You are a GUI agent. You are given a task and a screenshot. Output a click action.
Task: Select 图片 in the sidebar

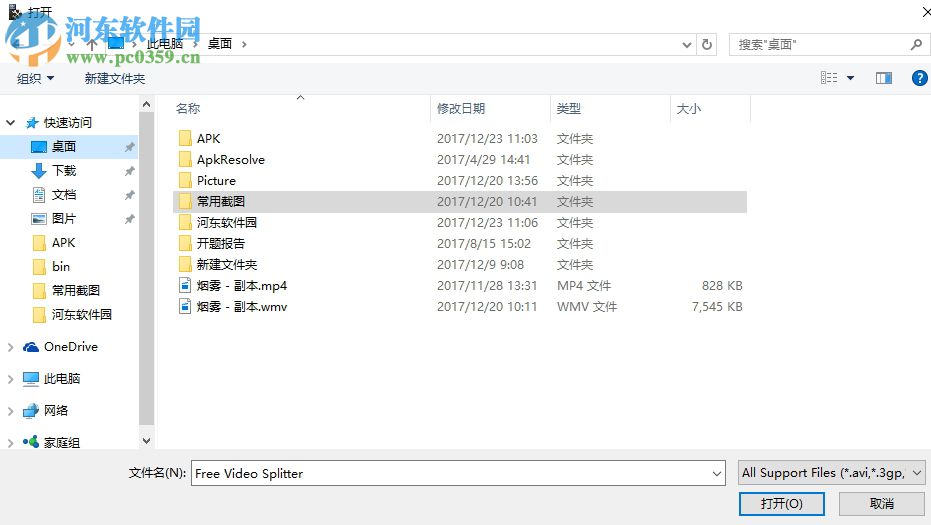(64, 219)
